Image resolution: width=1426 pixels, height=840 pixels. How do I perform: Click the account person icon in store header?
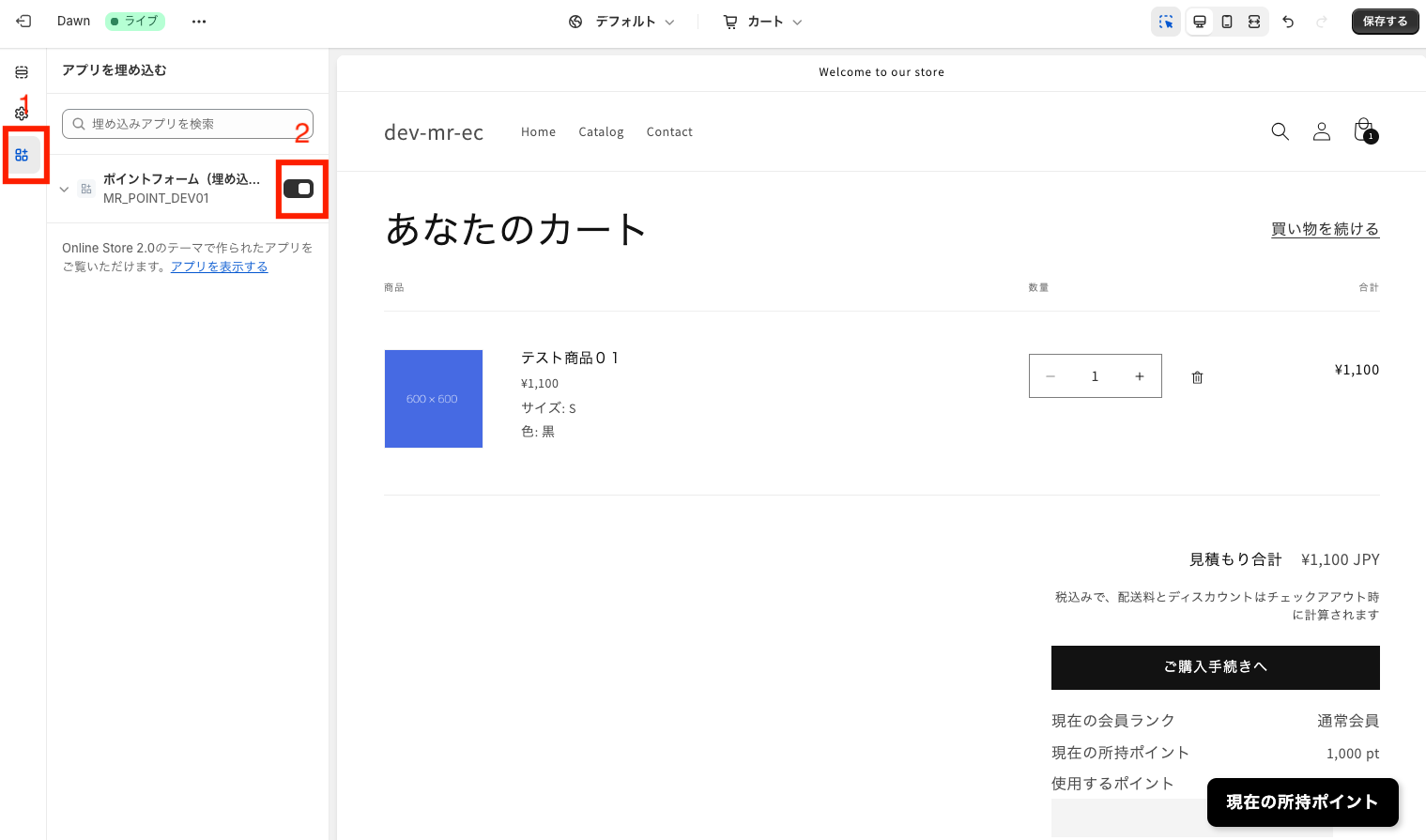(1322, 131)
